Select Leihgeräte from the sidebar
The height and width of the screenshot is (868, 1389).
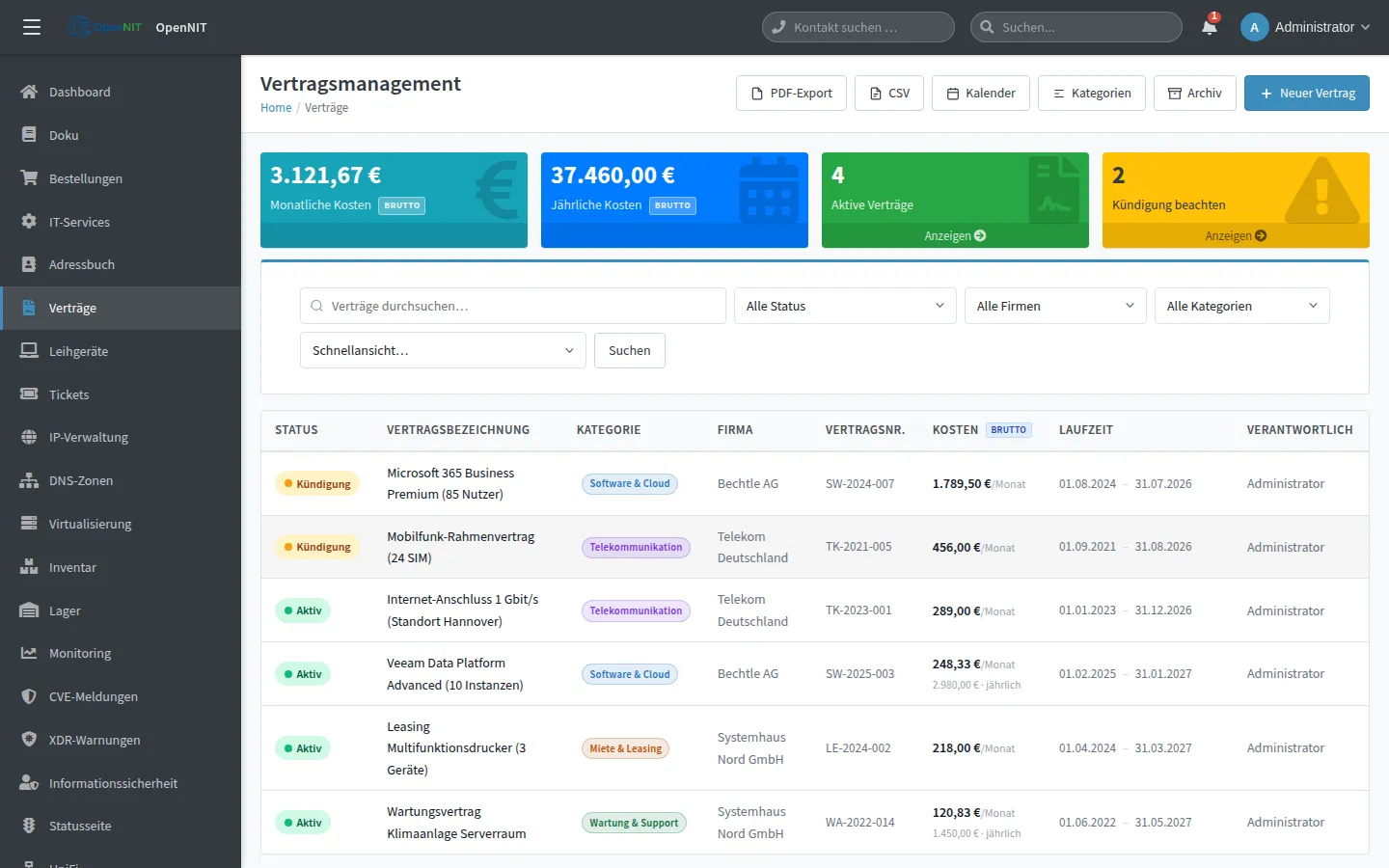pyautogui.click(x=121, y=351)
